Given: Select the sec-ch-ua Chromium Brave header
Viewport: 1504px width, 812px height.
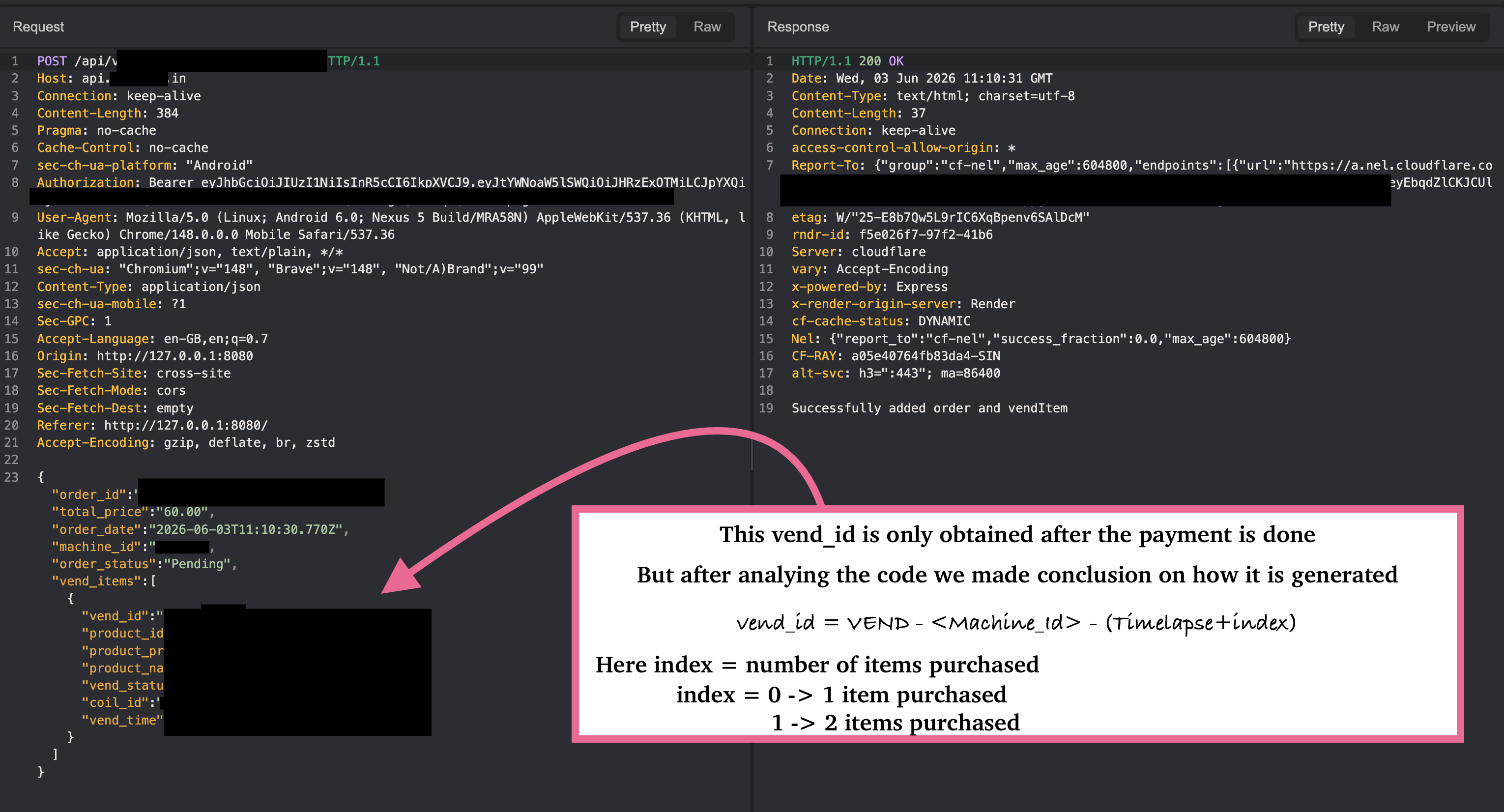Looking at the screenshot, I should (x=290, y=269).
